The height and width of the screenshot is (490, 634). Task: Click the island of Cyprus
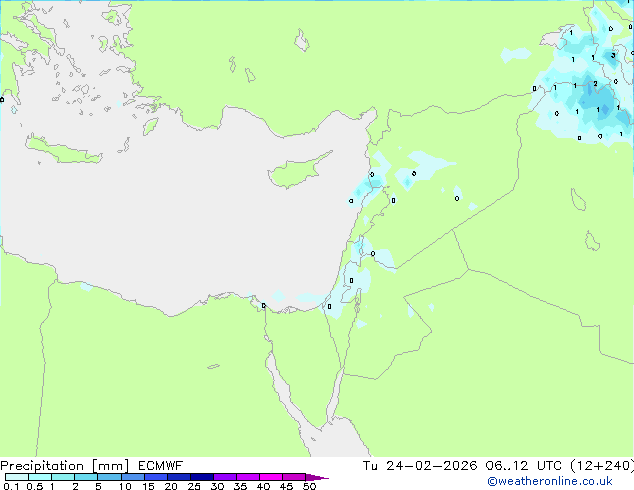point(295,172)
